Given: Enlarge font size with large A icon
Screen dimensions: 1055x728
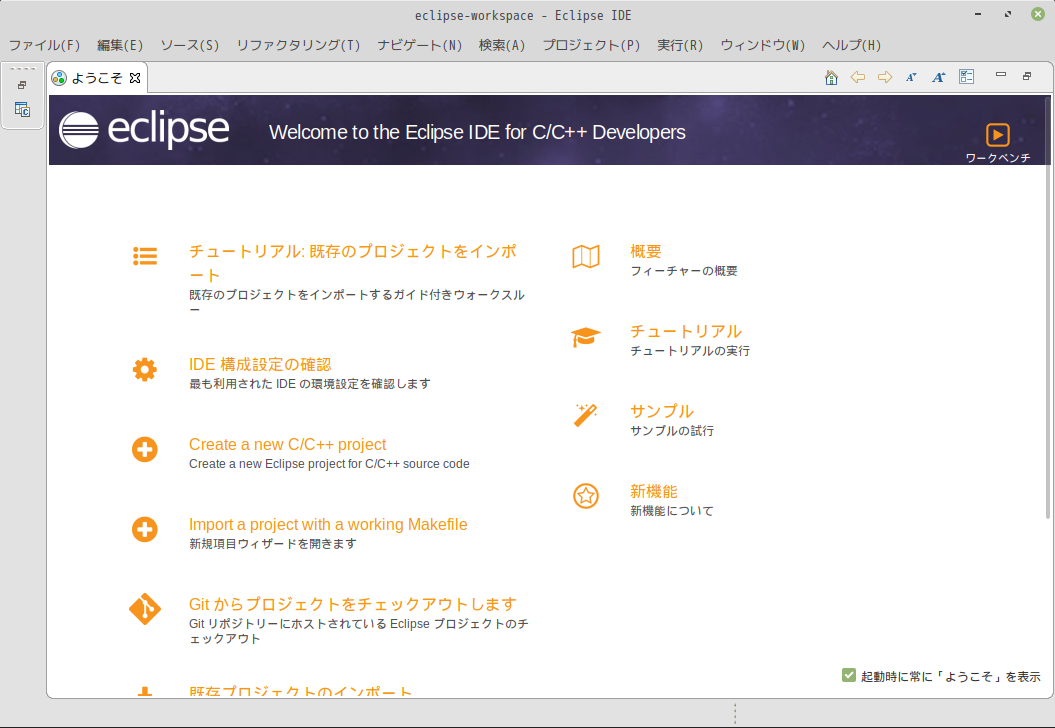Looking at the screenshot, I should [x=939, y=77].
